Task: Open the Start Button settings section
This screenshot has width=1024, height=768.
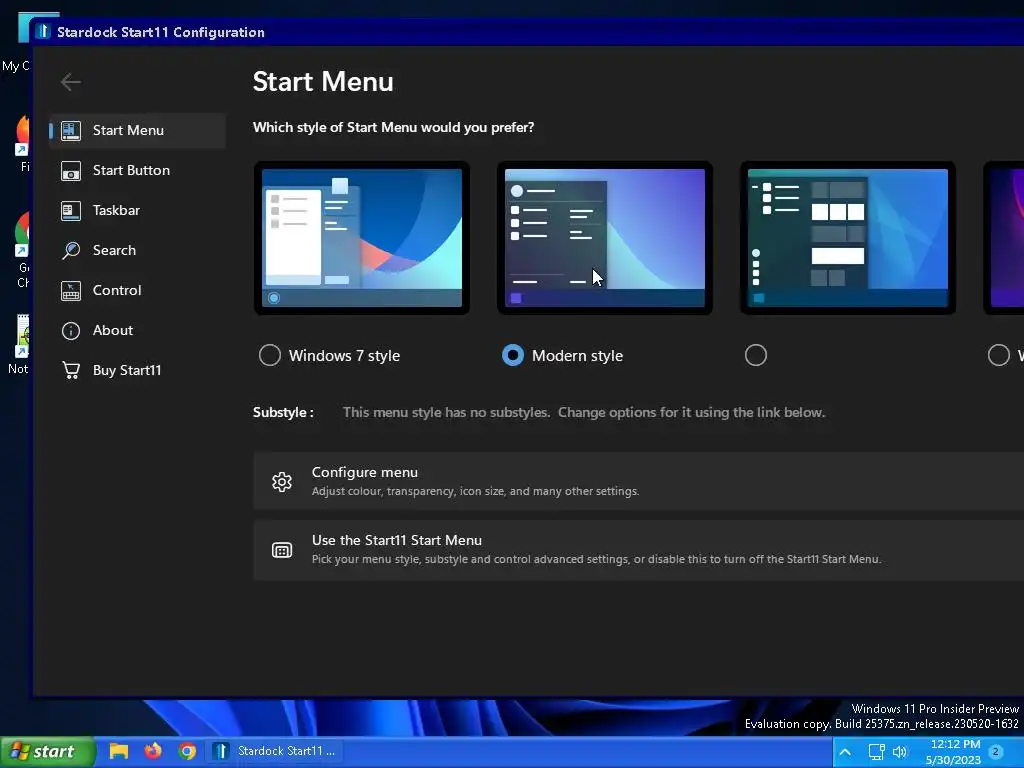Action: click(x=138, y=170)
